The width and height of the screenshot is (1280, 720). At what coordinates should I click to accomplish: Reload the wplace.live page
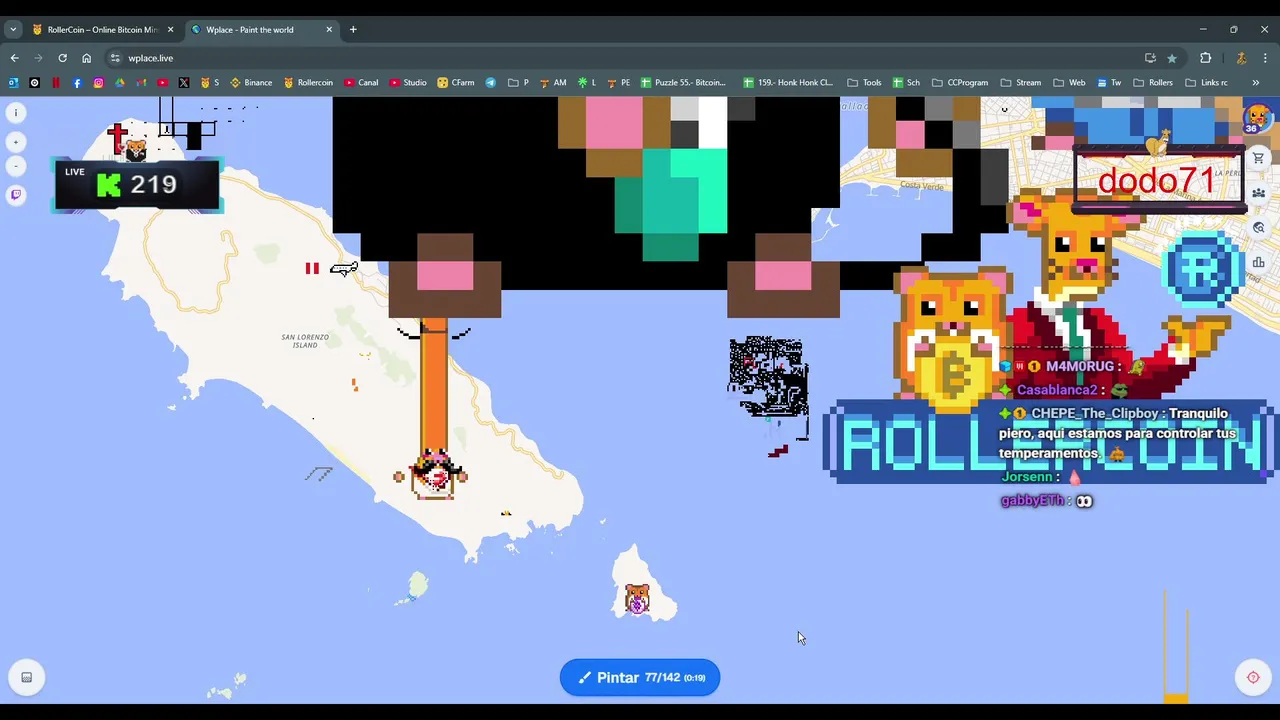coord(62,58)
